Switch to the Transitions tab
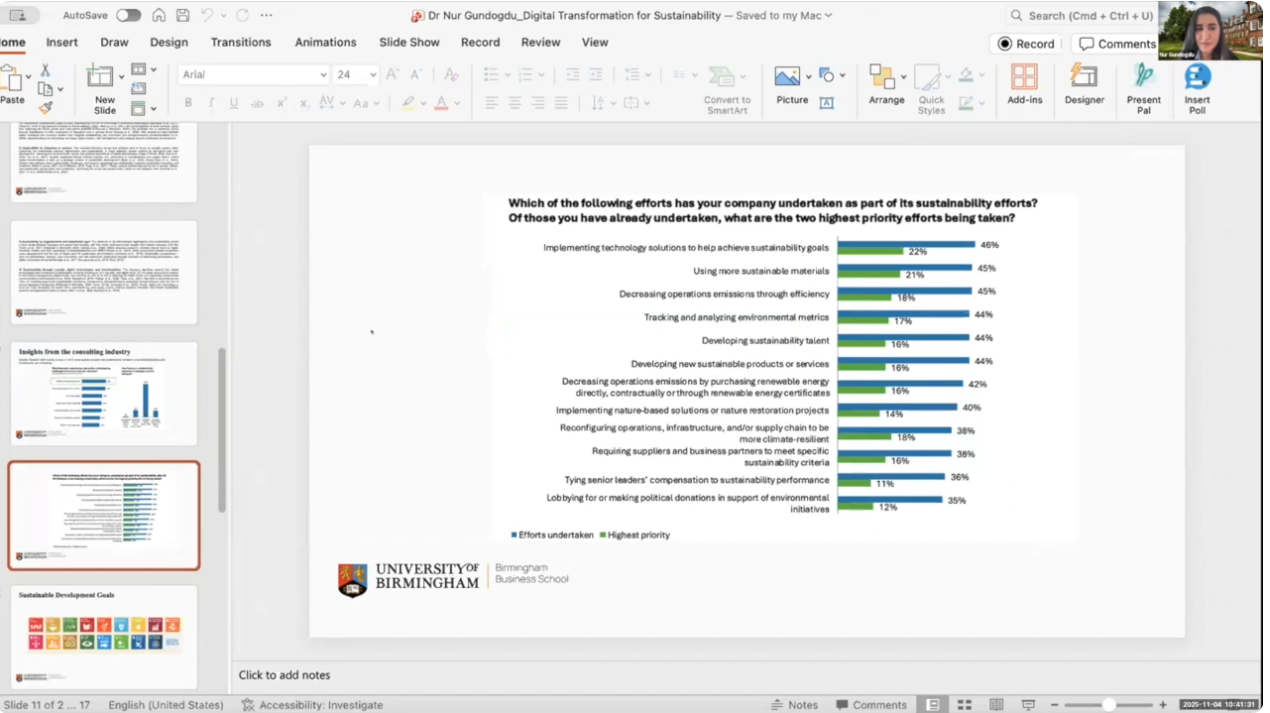1270x713 pixels. [241, 42]
